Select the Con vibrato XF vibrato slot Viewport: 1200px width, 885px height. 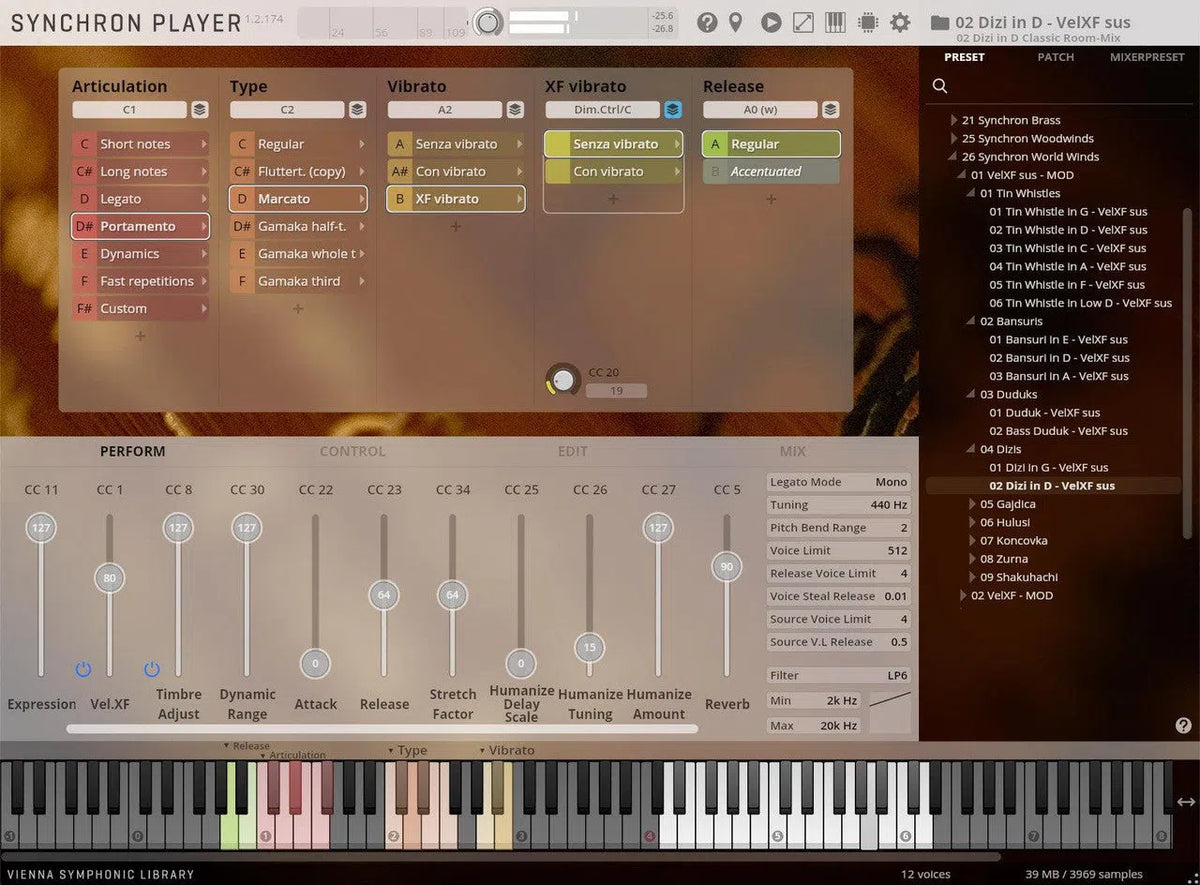613,172
